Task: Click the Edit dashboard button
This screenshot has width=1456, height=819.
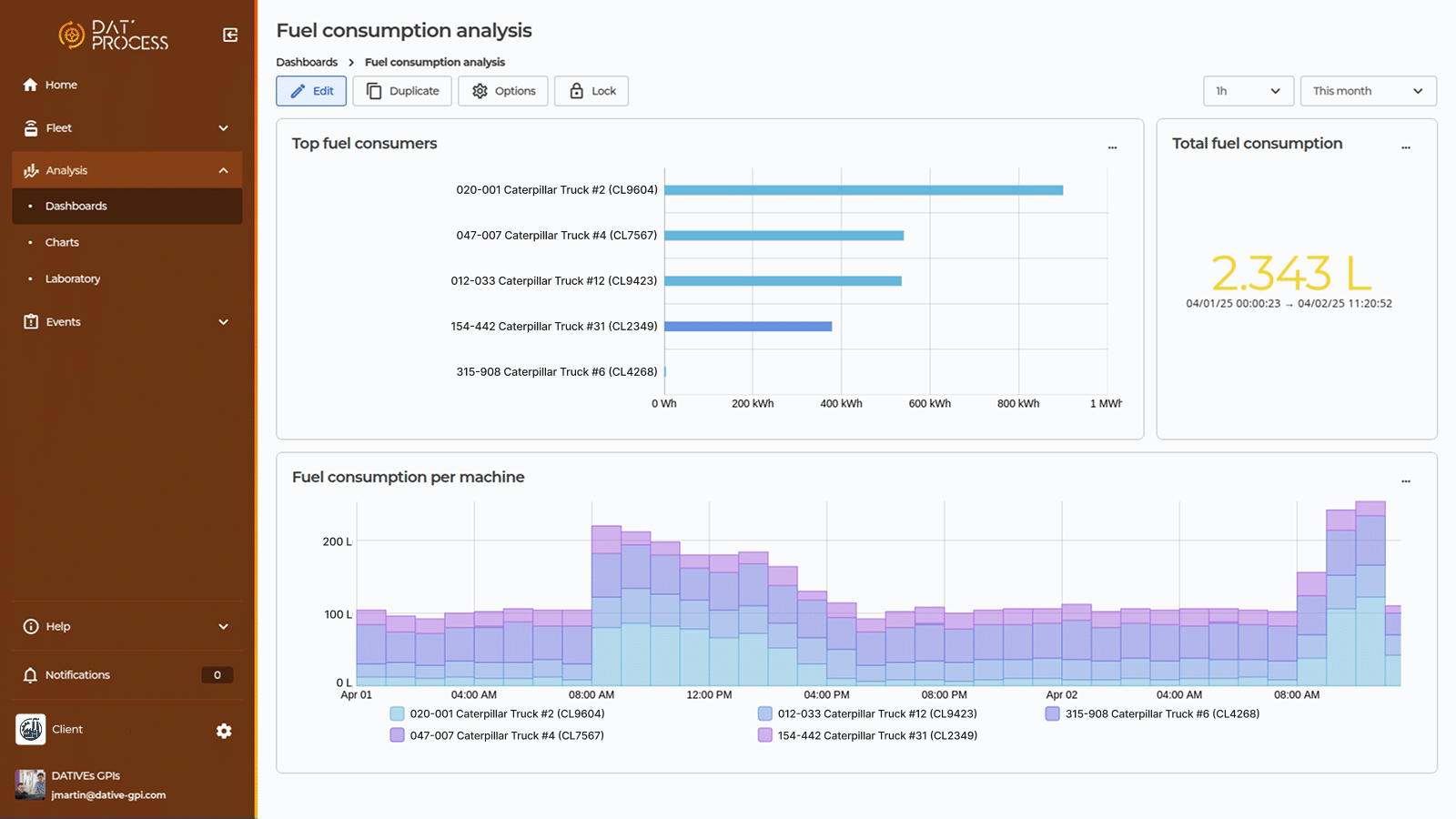Action: pos(311,91)
